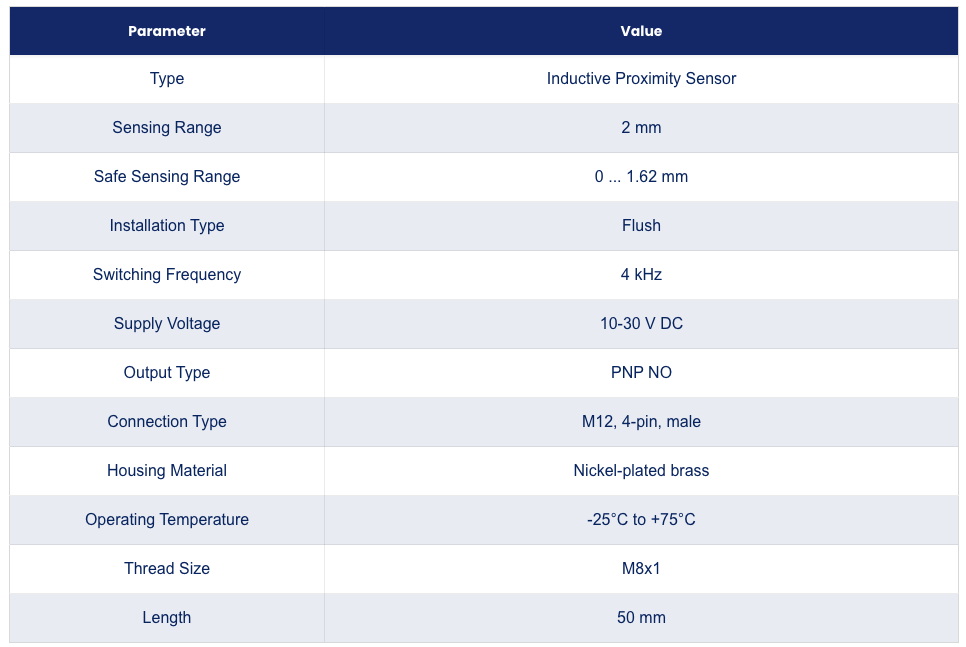Click the Flush installation value

click(641, 226)
